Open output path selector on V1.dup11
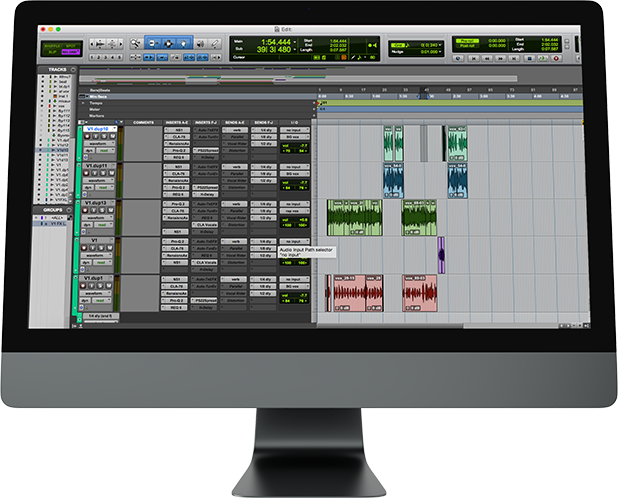The width and height of the screenshot is (618, 498). pyautogui.click(x=294, y=174)
